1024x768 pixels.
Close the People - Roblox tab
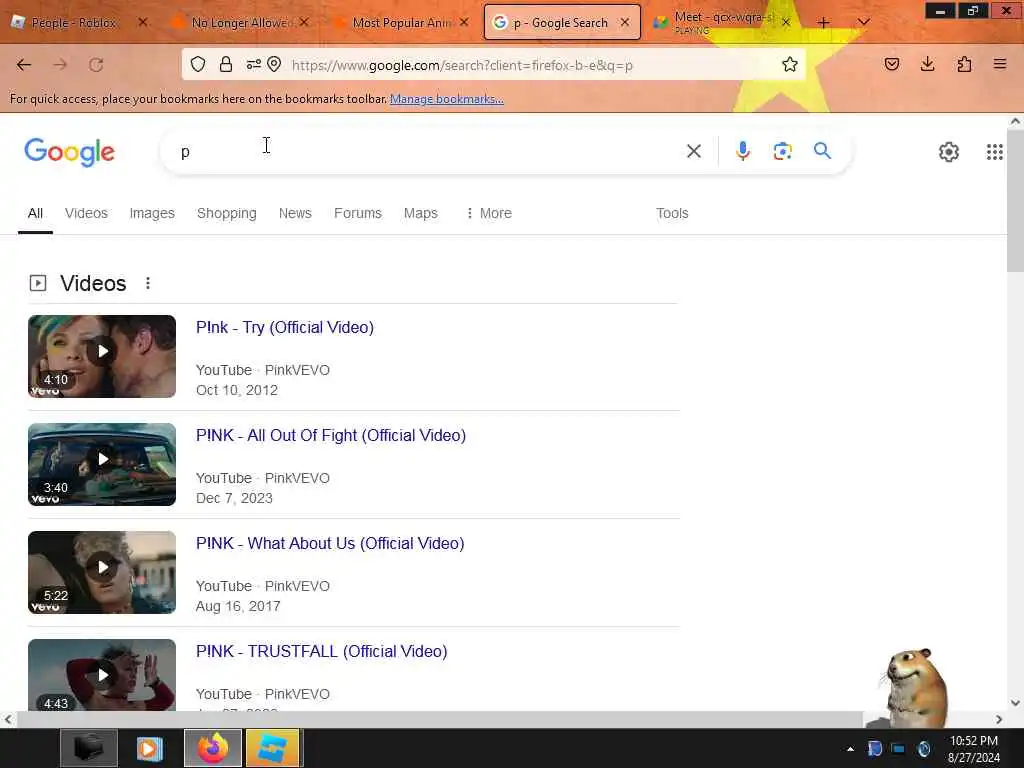(x=143, y=22)
